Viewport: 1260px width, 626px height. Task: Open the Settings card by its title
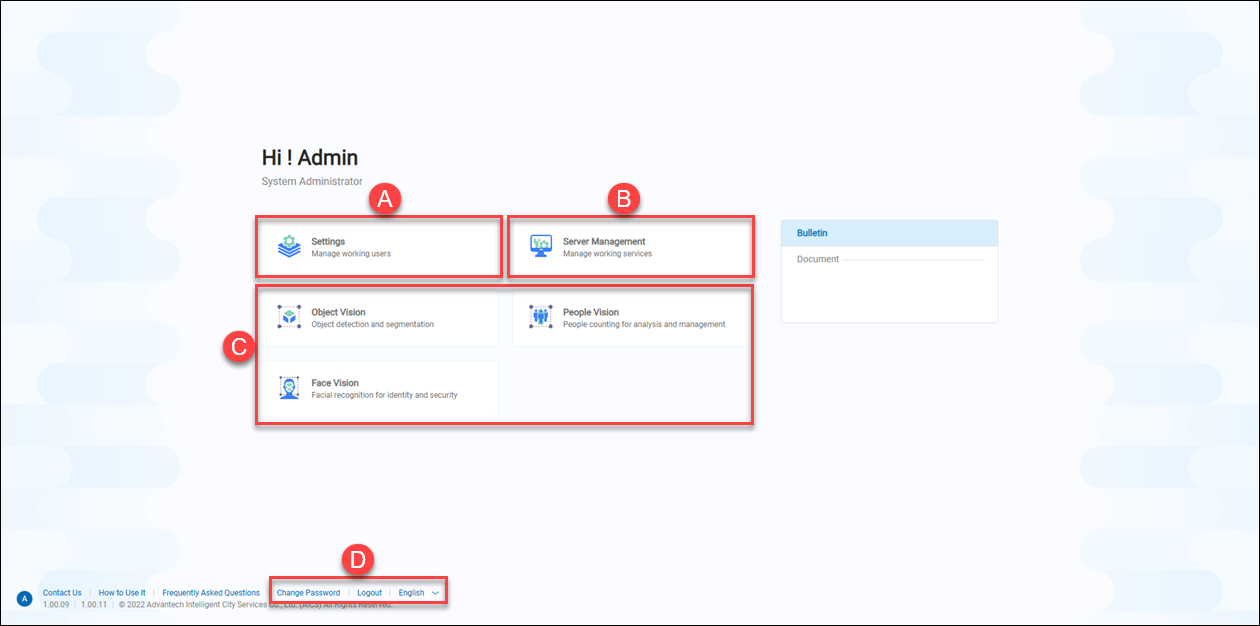tap(328, 241)
